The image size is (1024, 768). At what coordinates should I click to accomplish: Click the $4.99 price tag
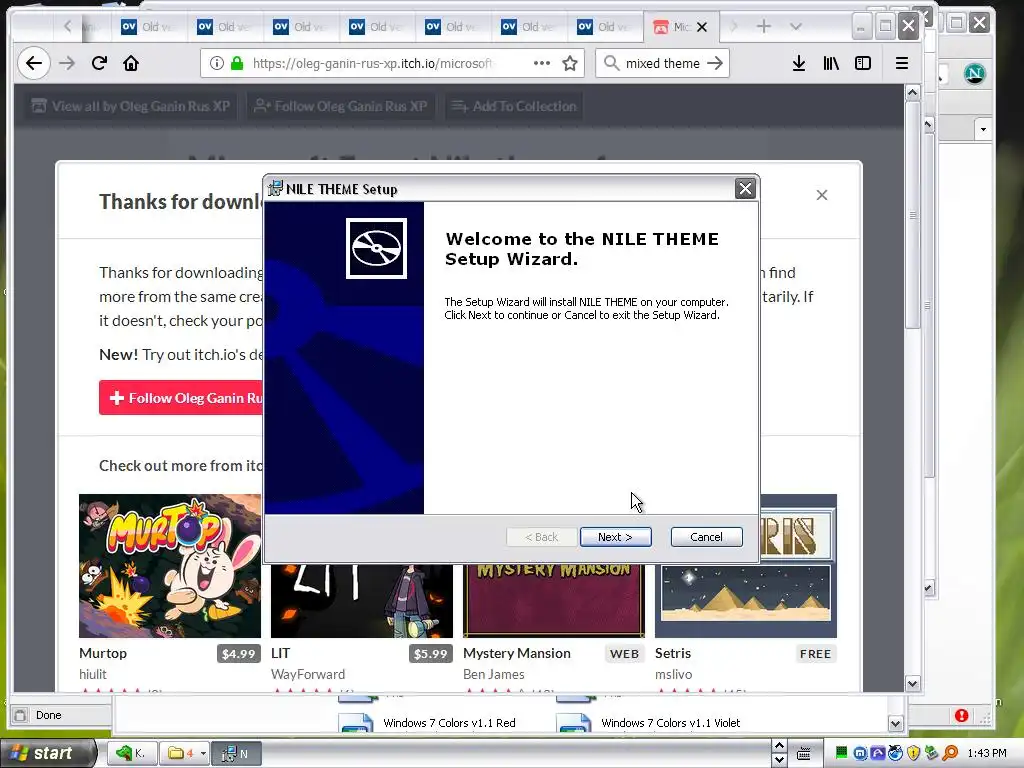click(x=238, y=654)
